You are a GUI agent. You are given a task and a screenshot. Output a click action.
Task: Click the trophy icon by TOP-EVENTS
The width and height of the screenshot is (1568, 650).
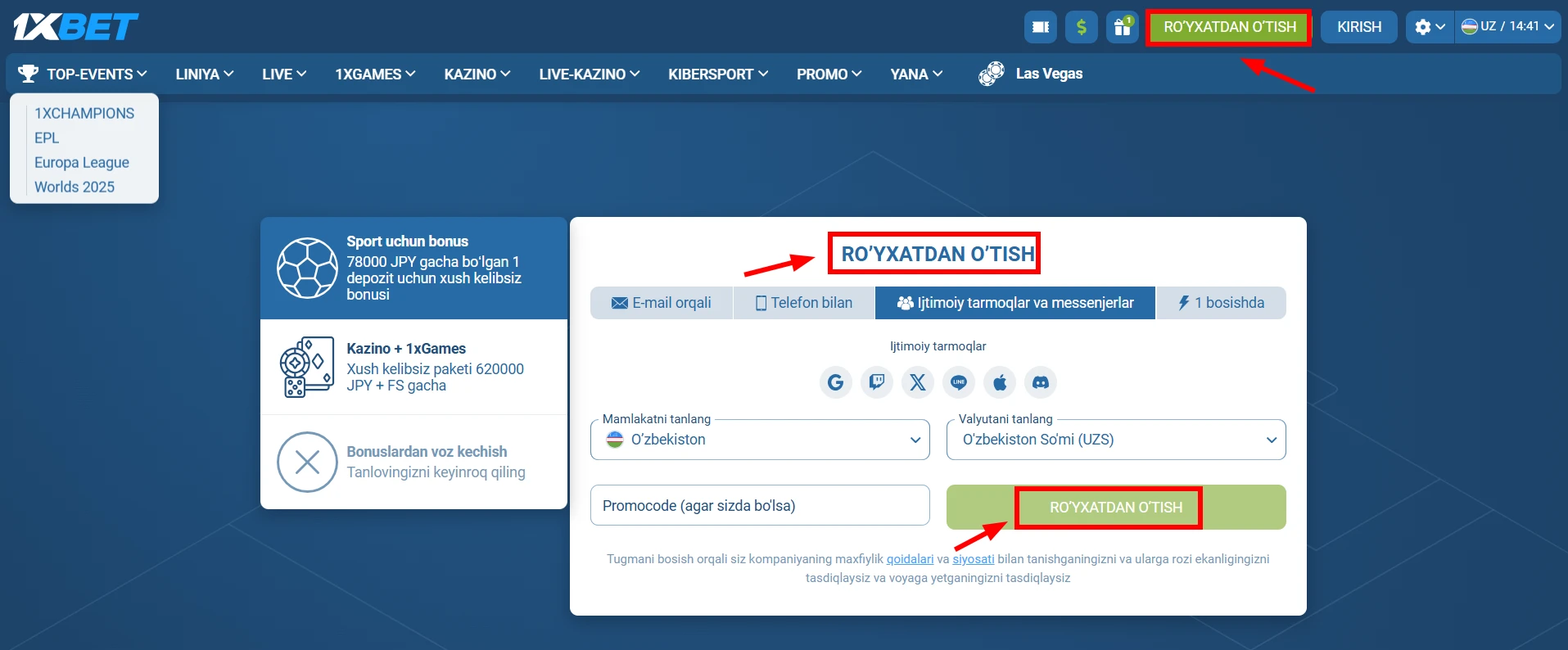click(29, 74)
